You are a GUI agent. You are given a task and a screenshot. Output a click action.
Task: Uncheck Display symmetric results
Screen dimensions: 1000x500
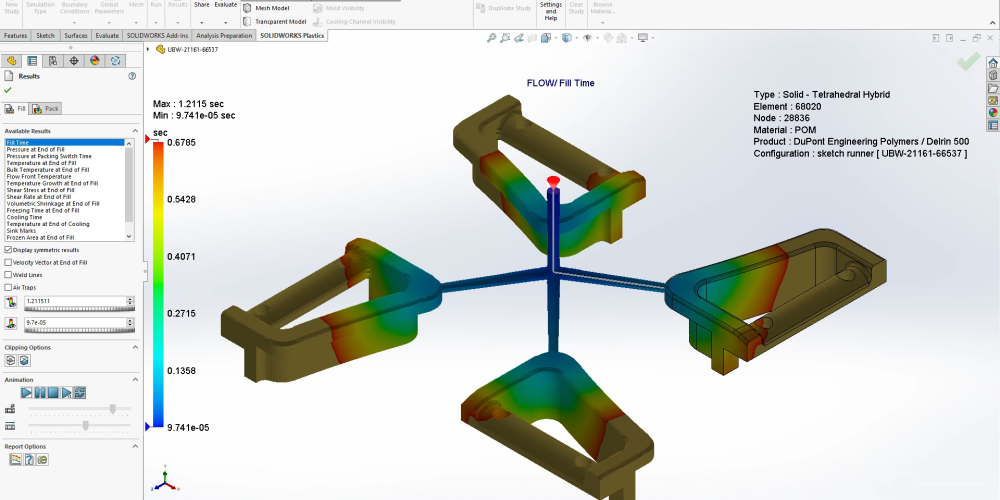(9, 250)
